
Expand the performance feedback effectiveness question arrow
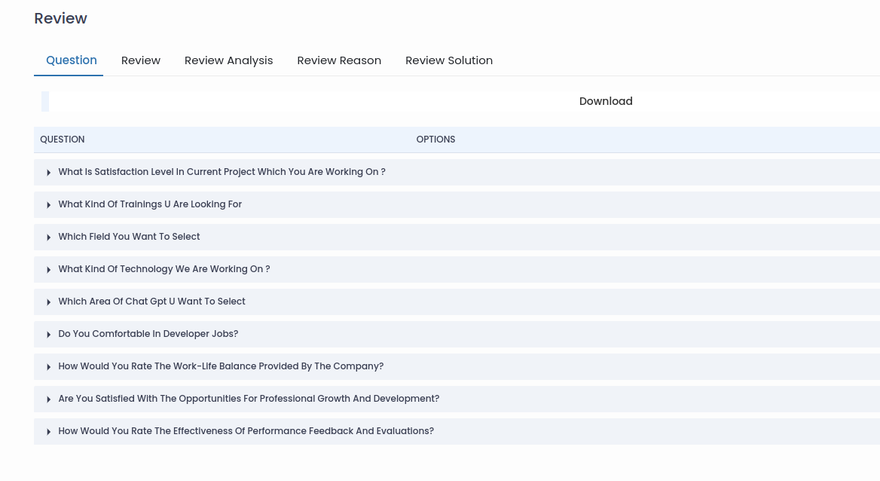49,432
